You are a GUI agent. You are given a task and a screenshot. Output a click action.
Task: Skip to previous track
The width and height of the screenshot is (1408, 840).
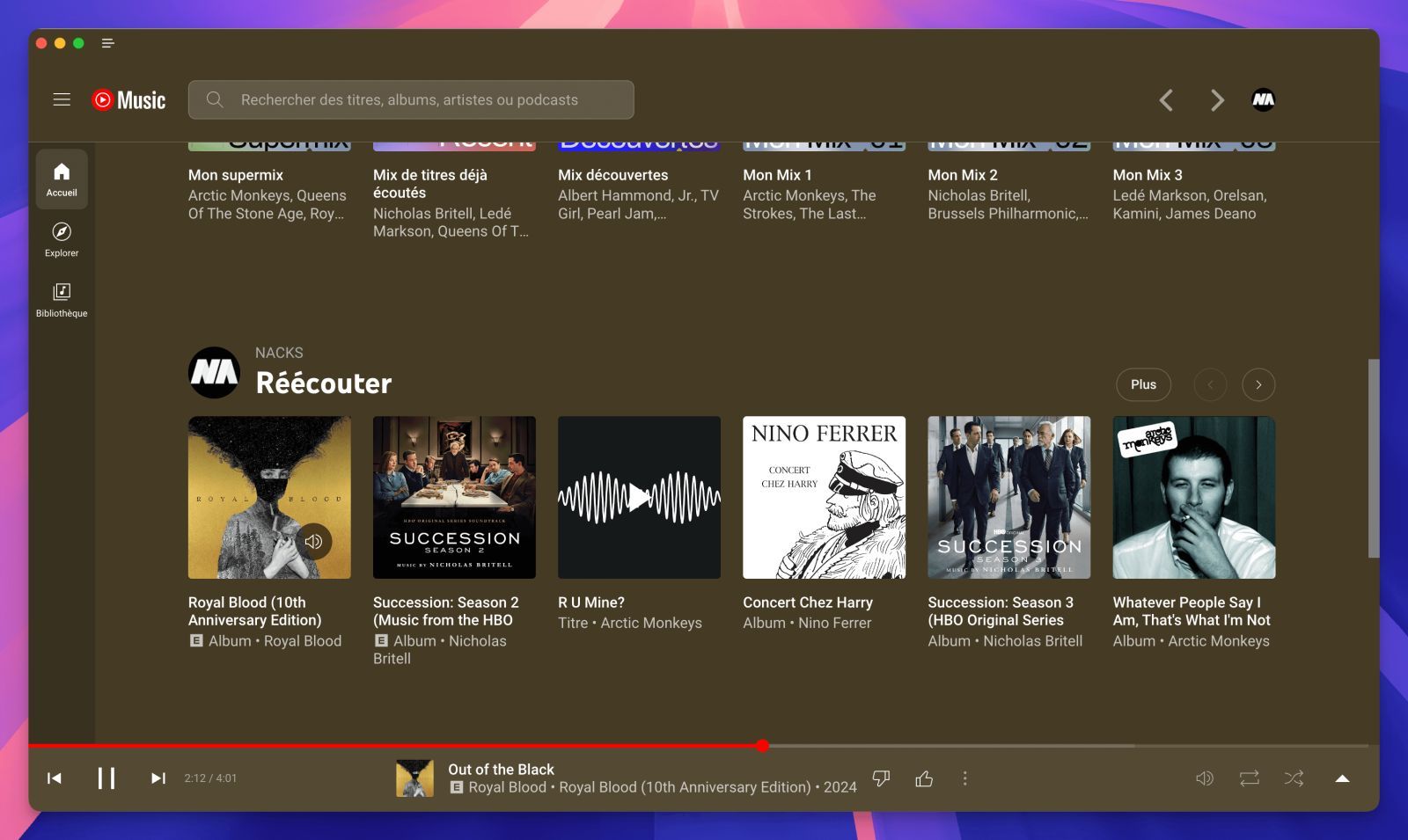(x=55, y=778)
